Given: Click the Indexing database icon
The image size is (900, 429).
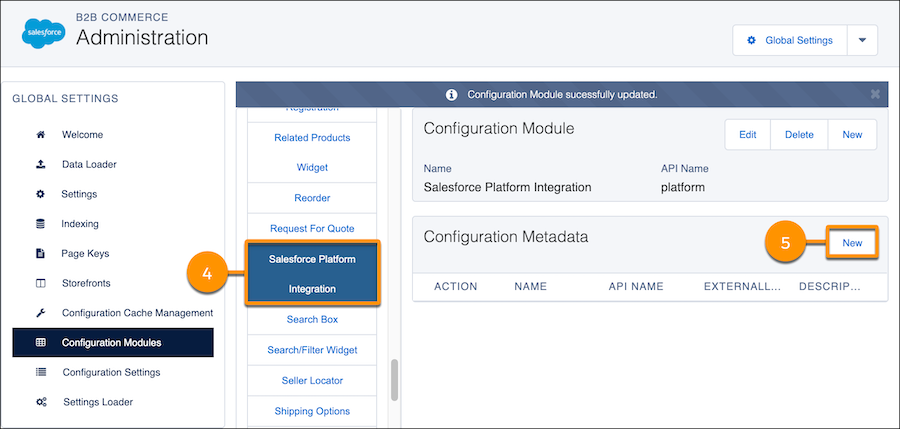Looking at the screenshot, I should [40, 223].
